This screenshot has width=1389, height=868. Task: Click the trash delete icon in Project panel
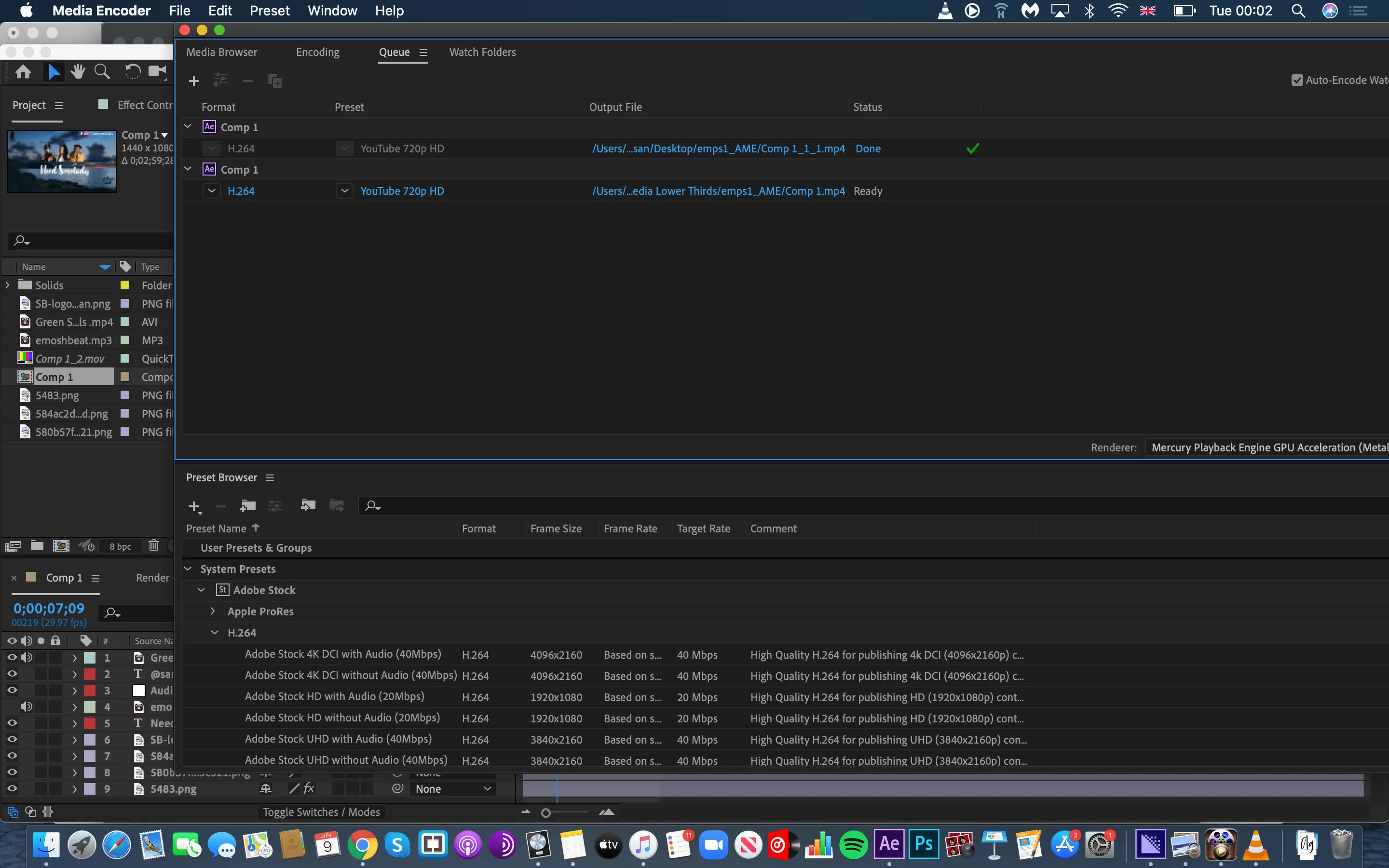pos(153,546)
